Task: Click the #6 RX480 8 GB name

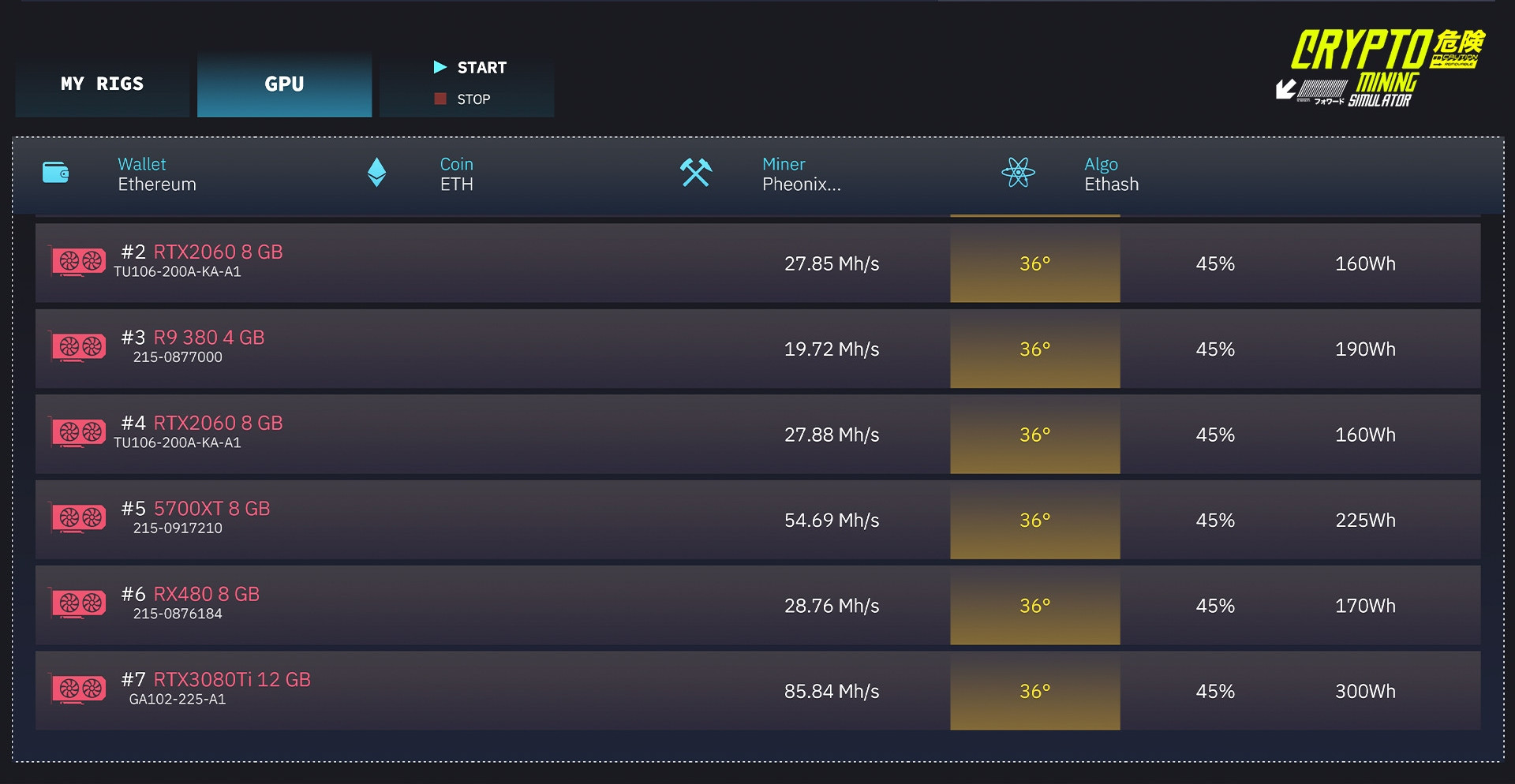Action: pos(206,594)
